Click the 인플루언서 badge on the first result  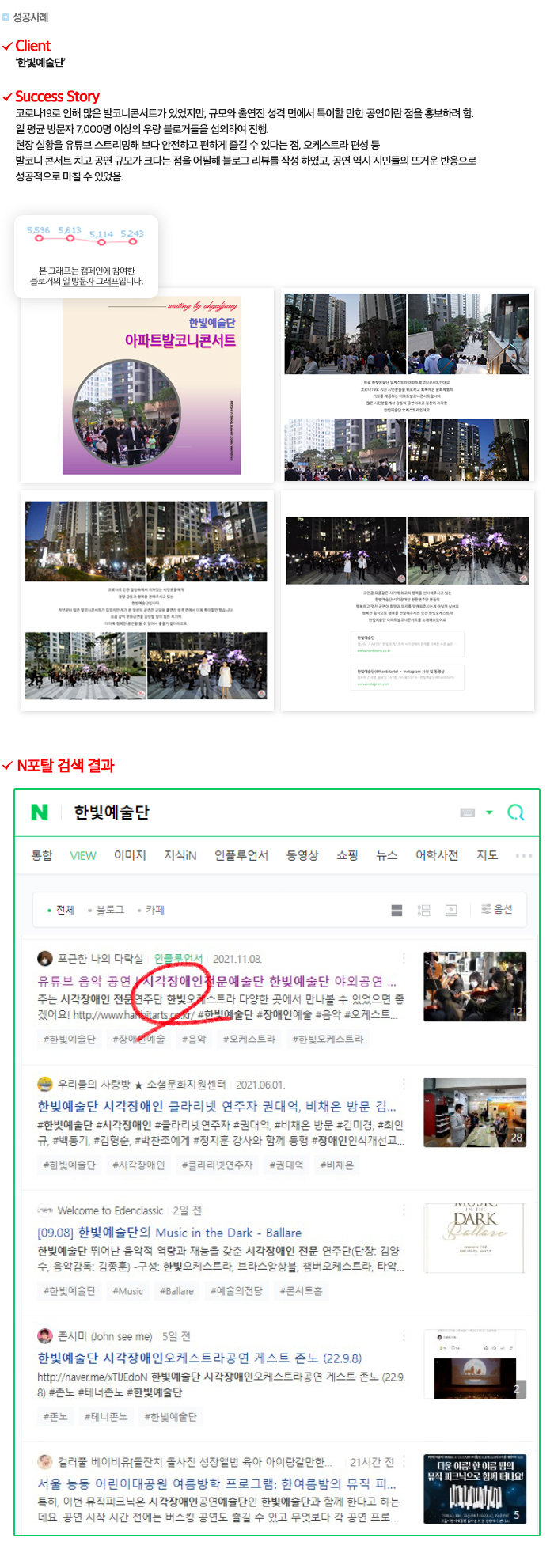tap(178, 959)
